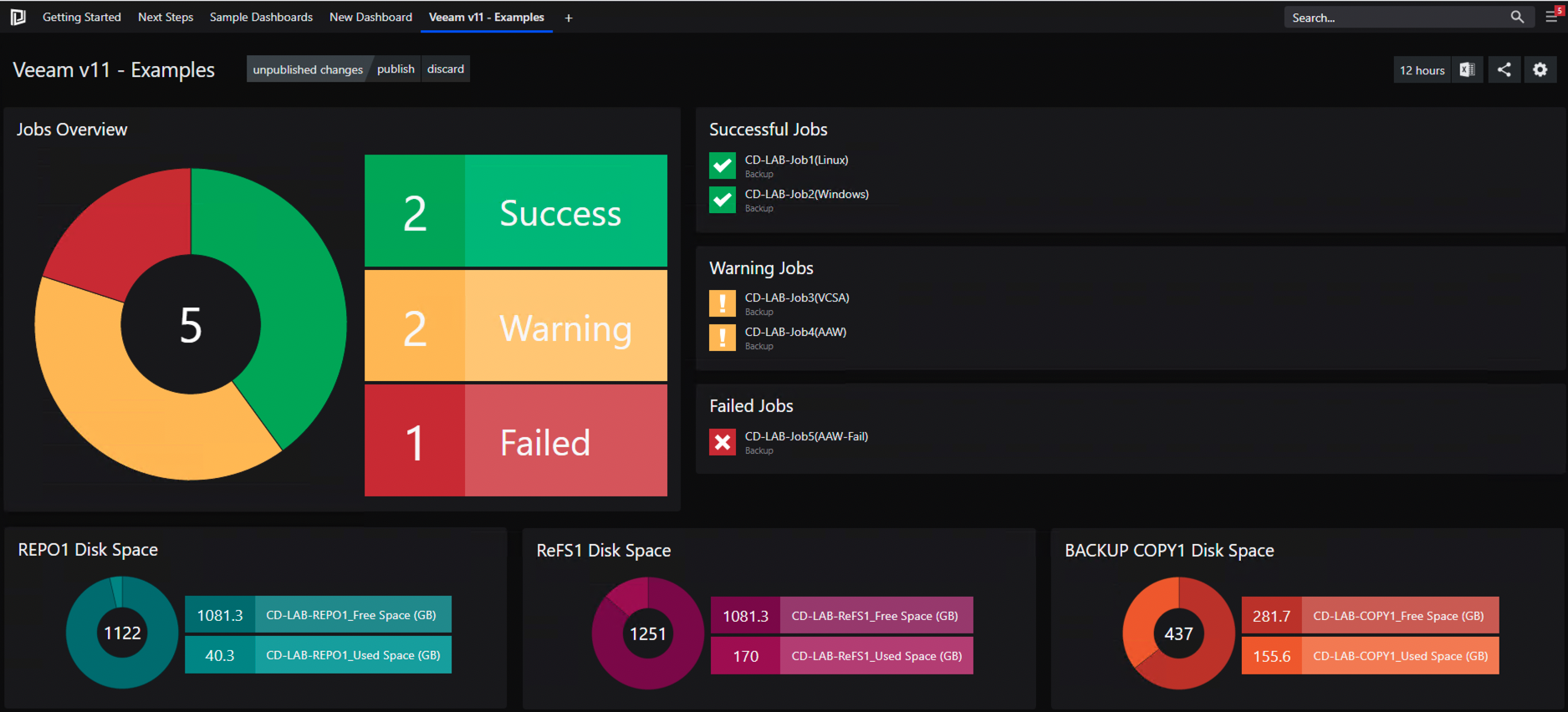Viewport: 1568px width, 712px height.
Task: Select the New Dashboard tab
Action: (370, 17)
